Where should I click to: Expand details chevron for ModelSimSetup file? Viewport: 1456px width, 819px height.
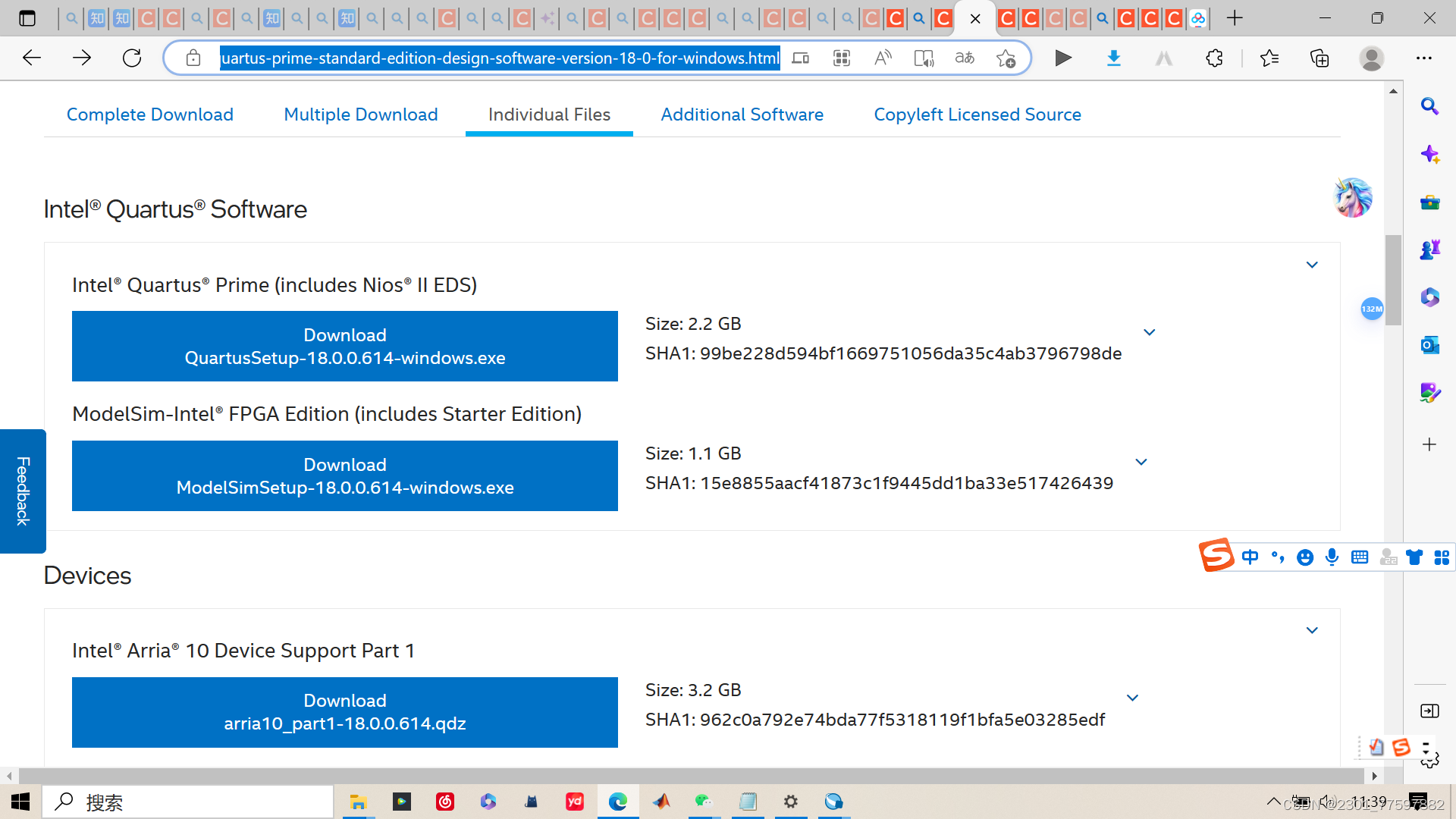pos(1141,463)
